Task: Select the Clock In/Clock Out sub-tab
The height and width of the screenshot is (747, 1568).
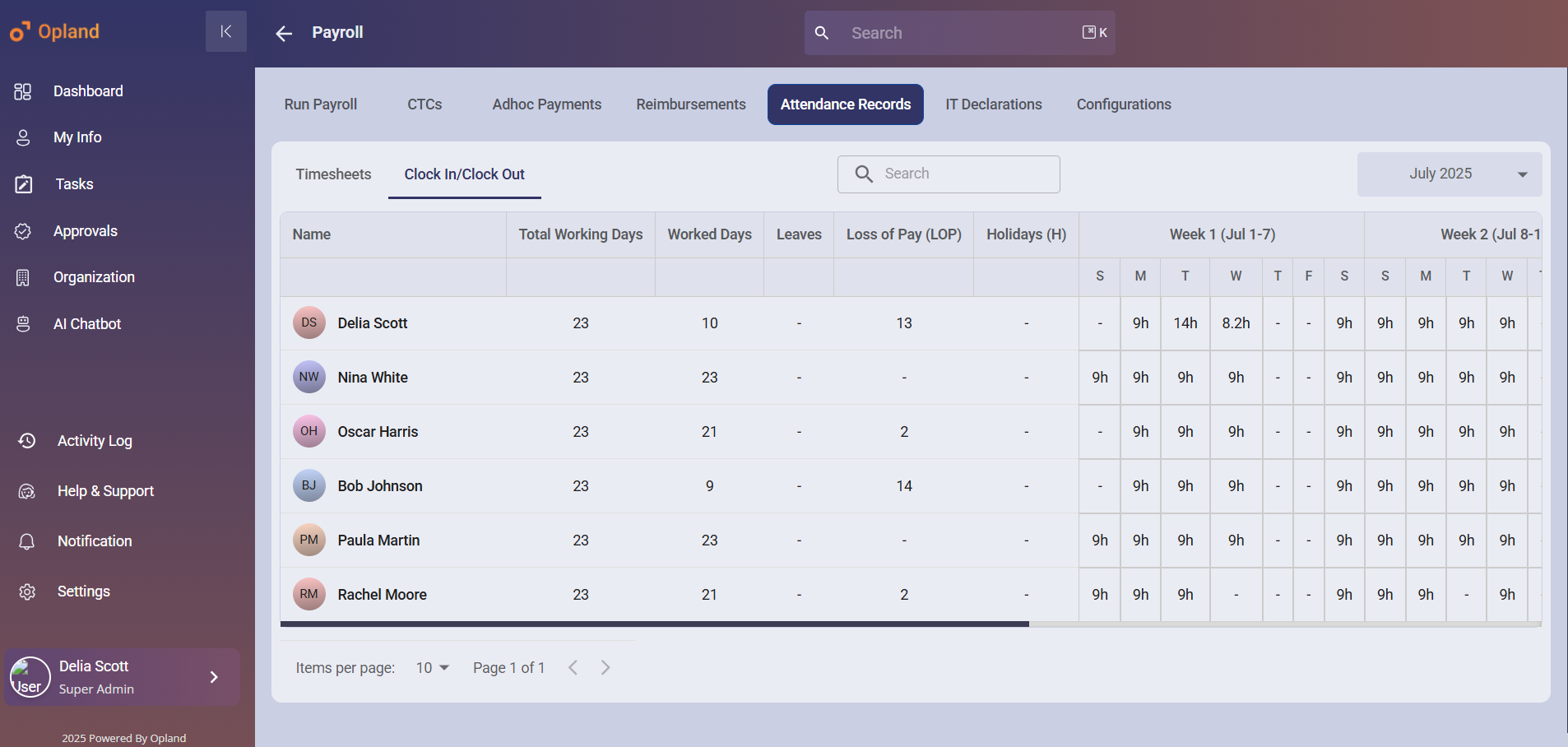Action: tap(465, 174)
